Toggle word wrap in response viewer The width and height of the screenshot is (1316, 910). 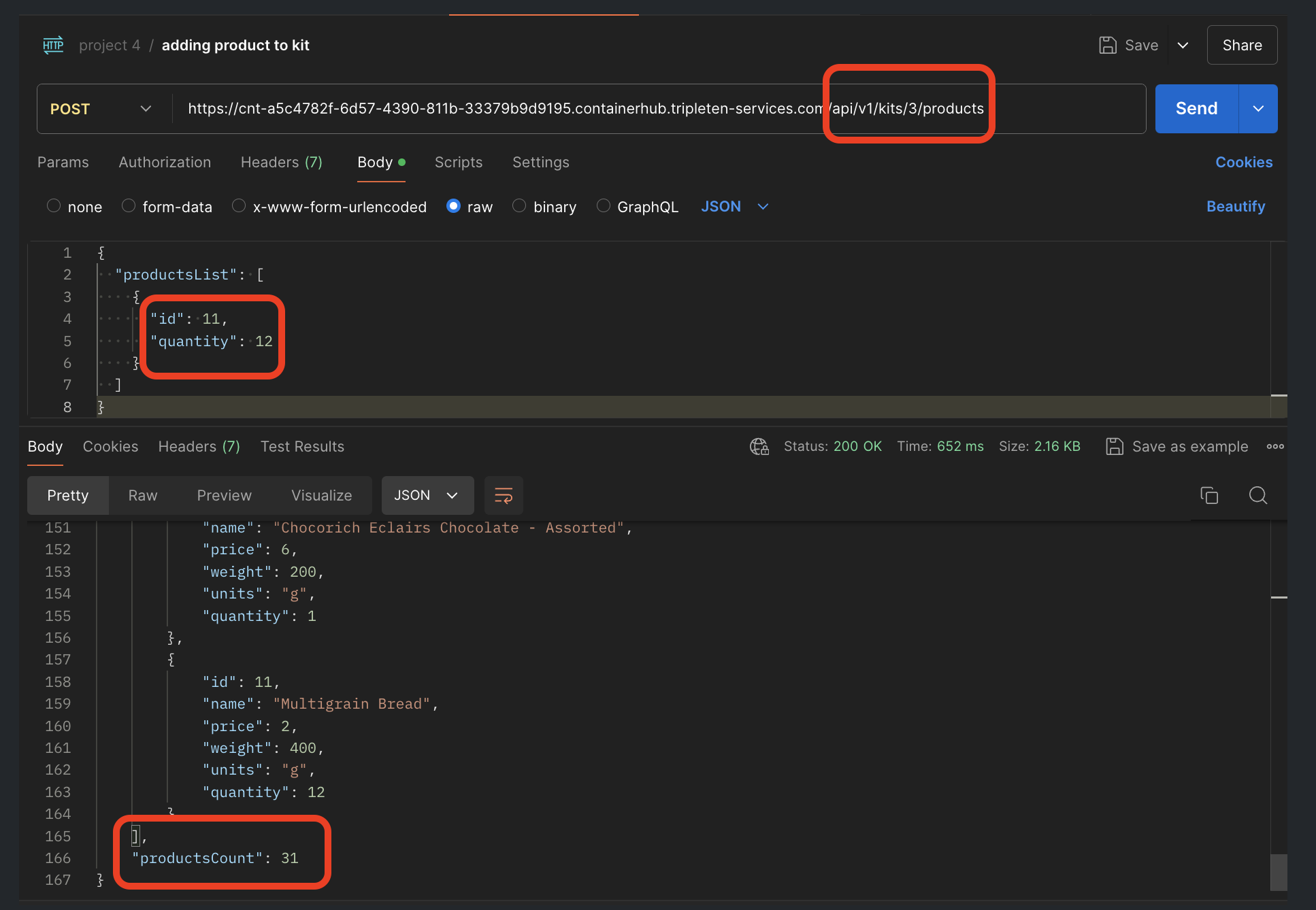click(504, 495)
